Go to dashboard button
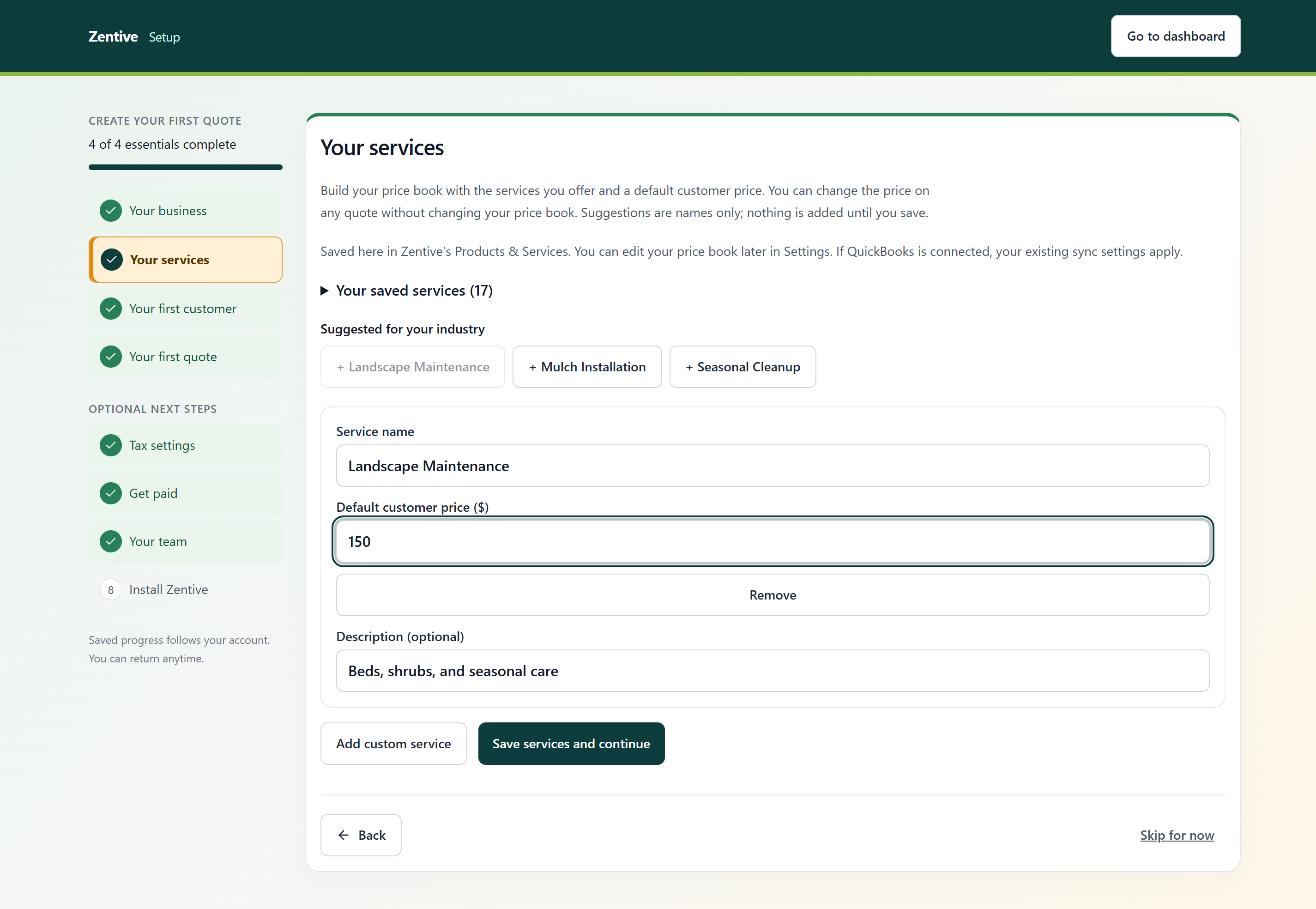 pos(1176,36)
